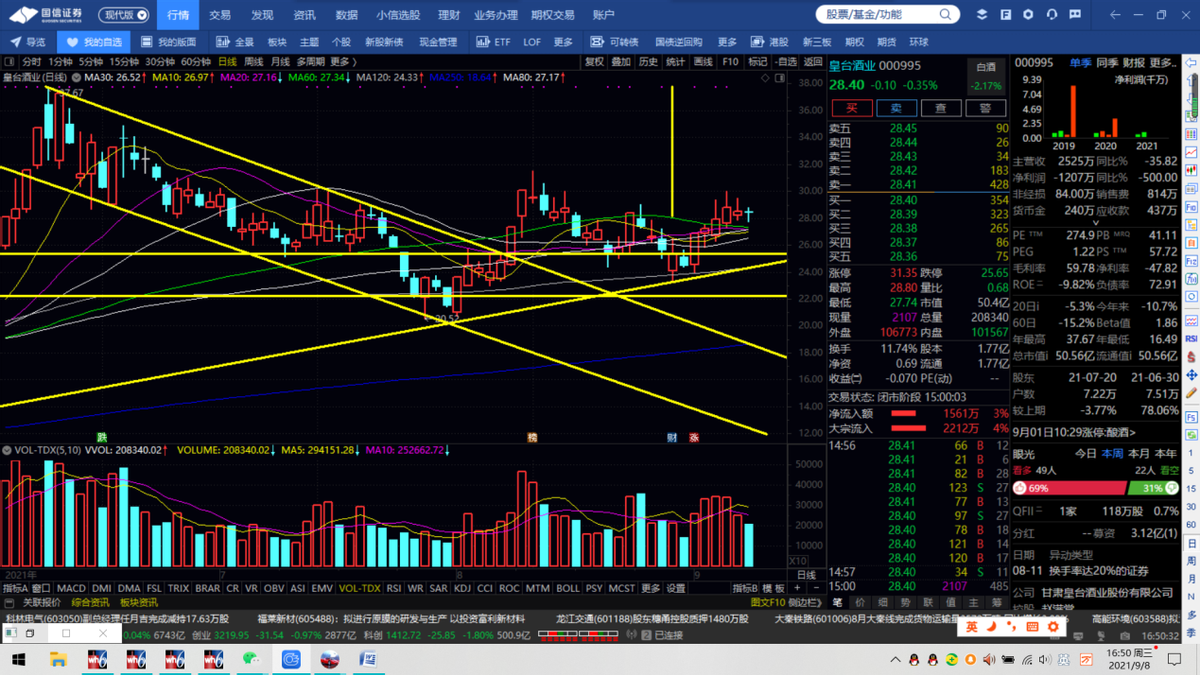Select the KDJ indicator
This screenshot has height=675, width=1200.
462,589
